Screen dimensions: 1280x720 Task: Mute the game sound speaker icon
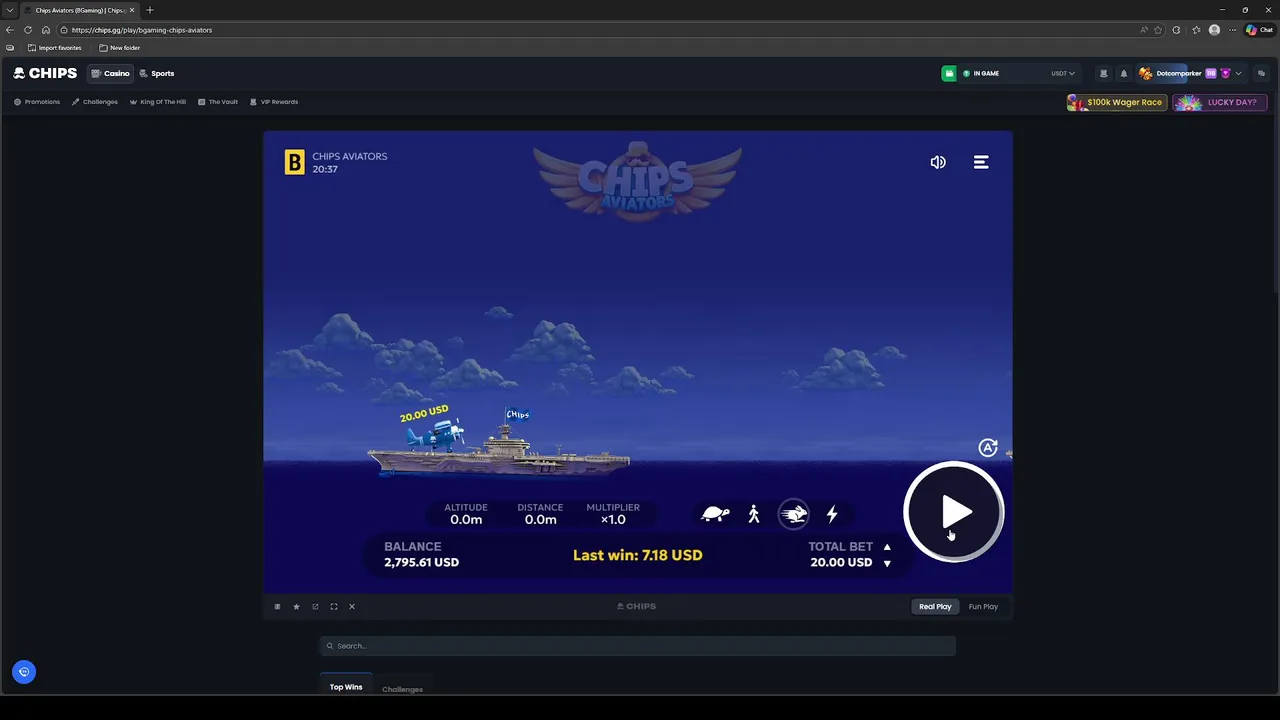click(938, 162)
